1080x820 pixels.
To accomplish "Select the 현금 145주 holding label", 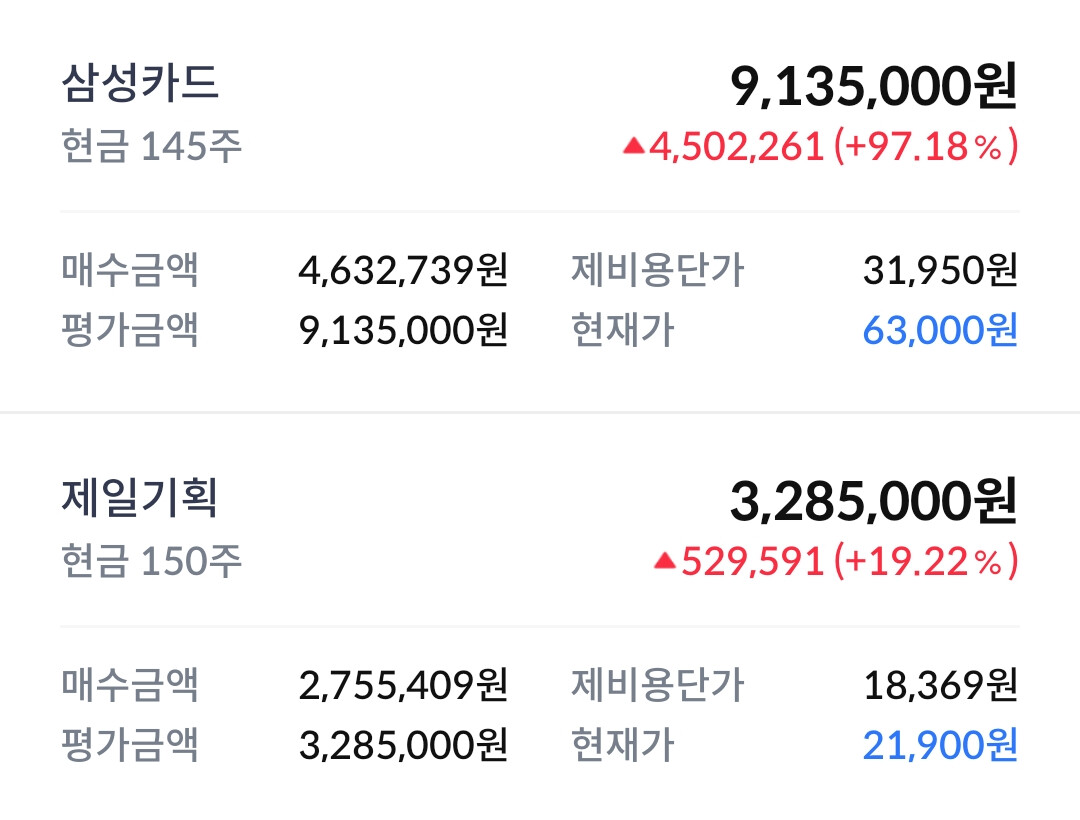I will pos(151,147).
